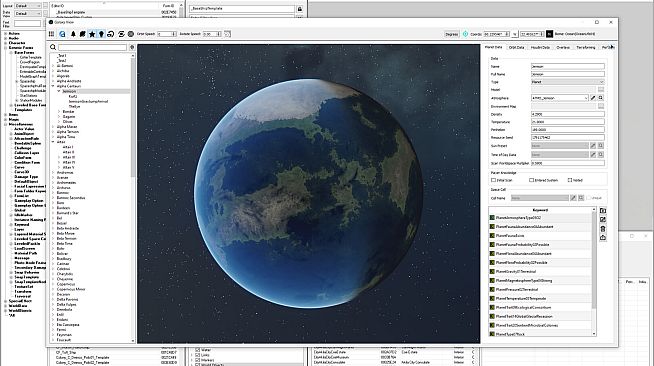Open the Type dropdown showing Planet
The height and width of the screenshot is (366, 654).
point(567,82)
